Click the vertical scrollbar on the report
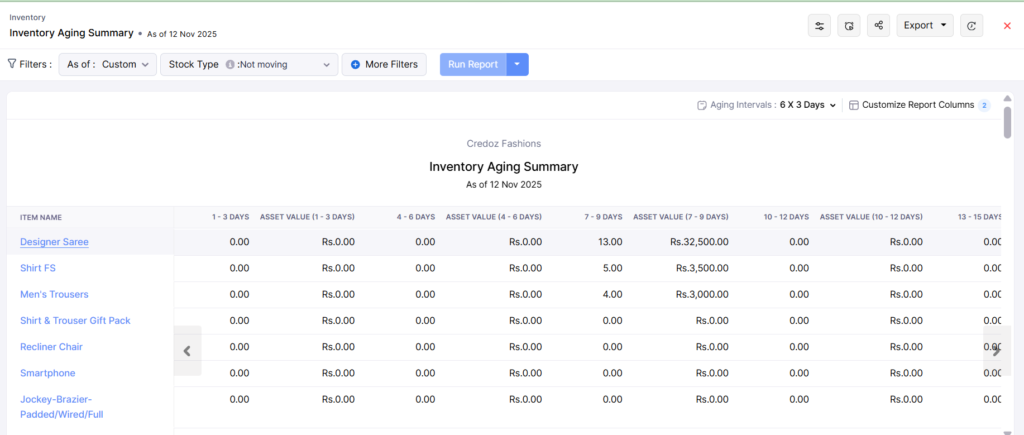 [x=1007, y=125]
